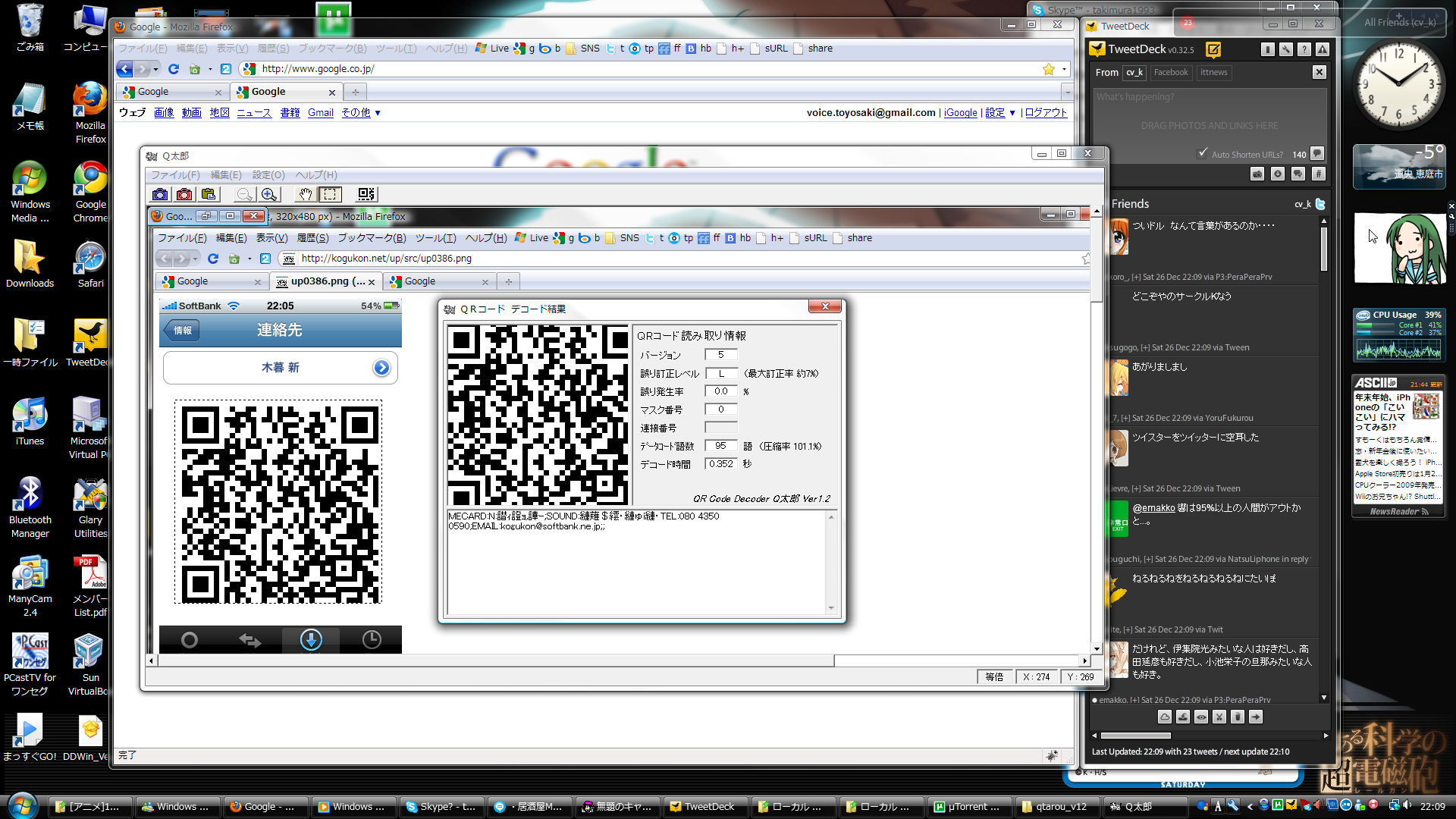
Task: Click the TweetDeck taskbar button
Action: [x=707, y=807]
